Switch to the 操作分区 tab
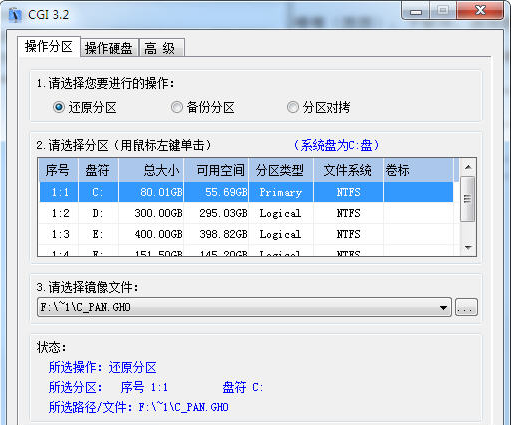This screenshot has height=425, width=512. tap(49, 47)
